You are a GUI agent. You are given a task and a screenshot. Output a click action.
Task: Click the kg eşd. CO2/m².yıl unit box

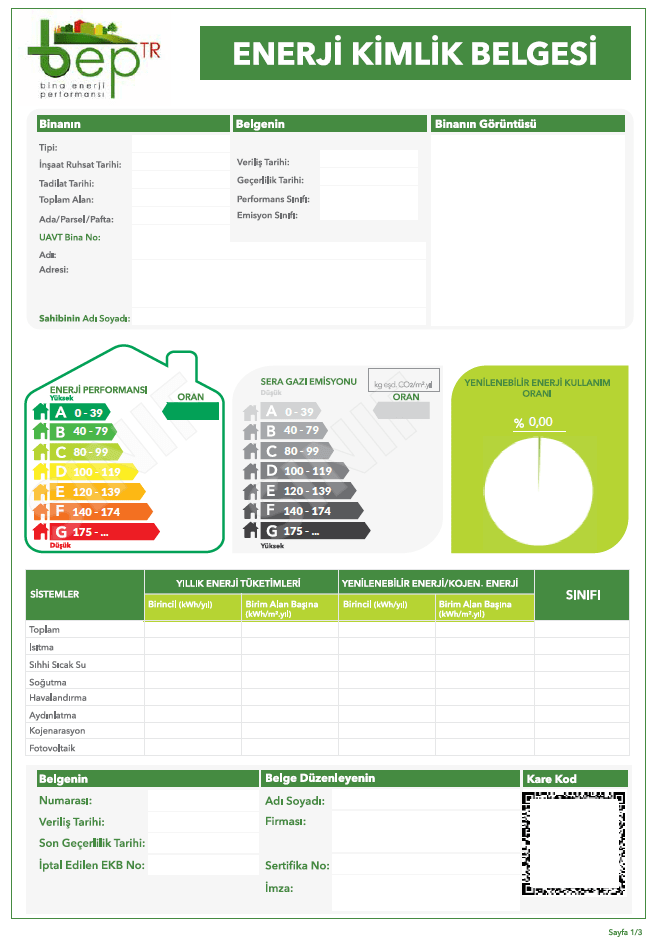pos(403,380)
